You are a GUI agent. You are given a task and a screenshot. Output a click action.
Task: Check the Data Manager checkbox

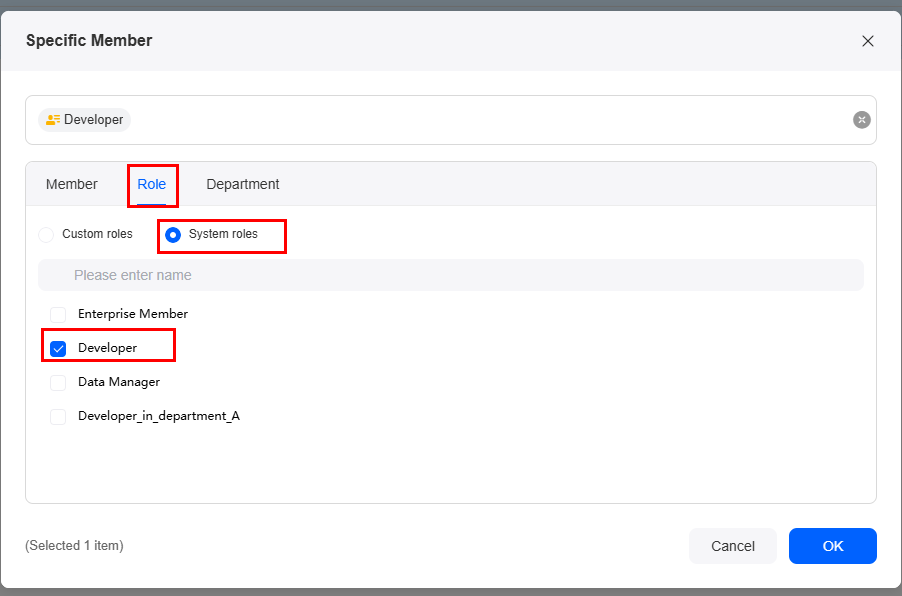[x=58, y=383]
